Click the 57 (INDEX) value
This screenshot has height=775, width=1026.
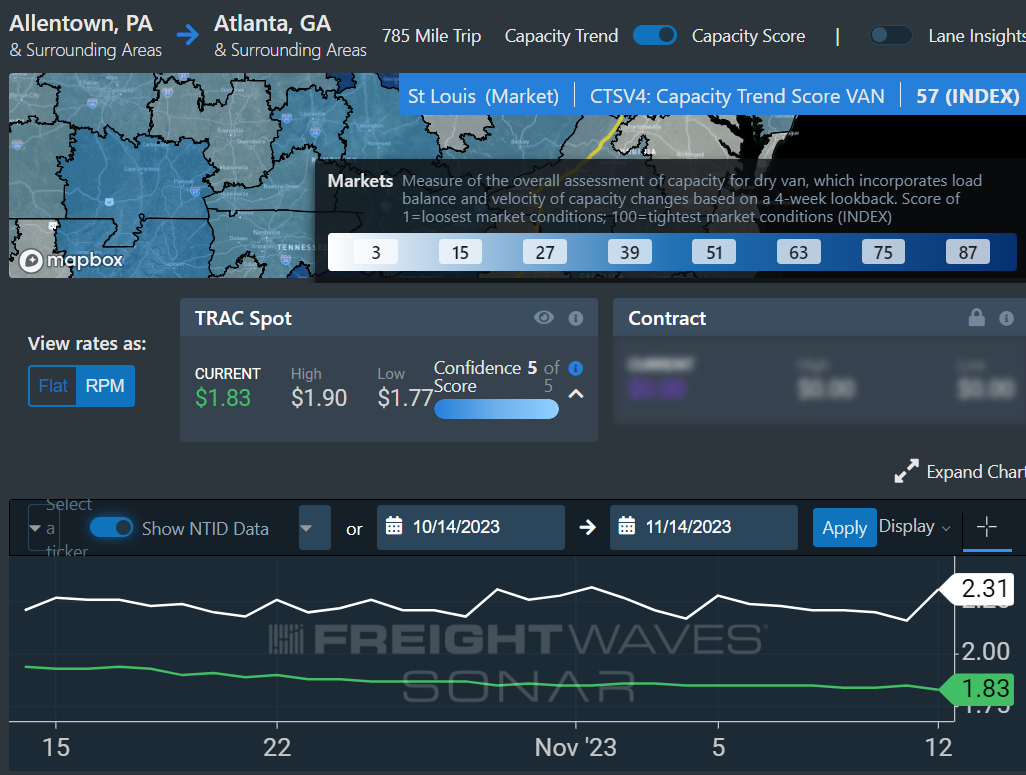click(968, 96)
